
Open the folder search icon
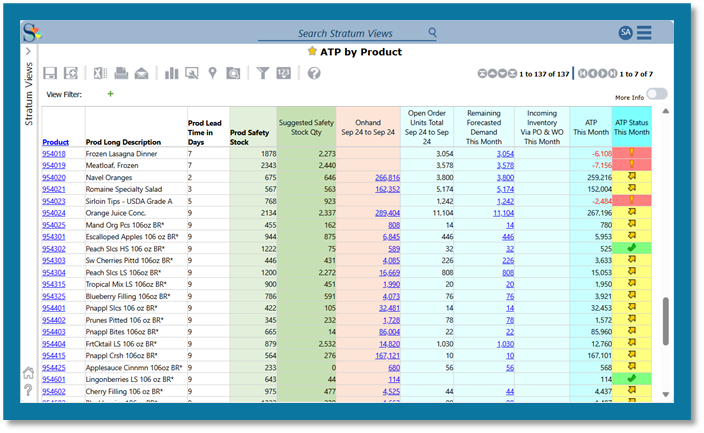coord(233,73)
